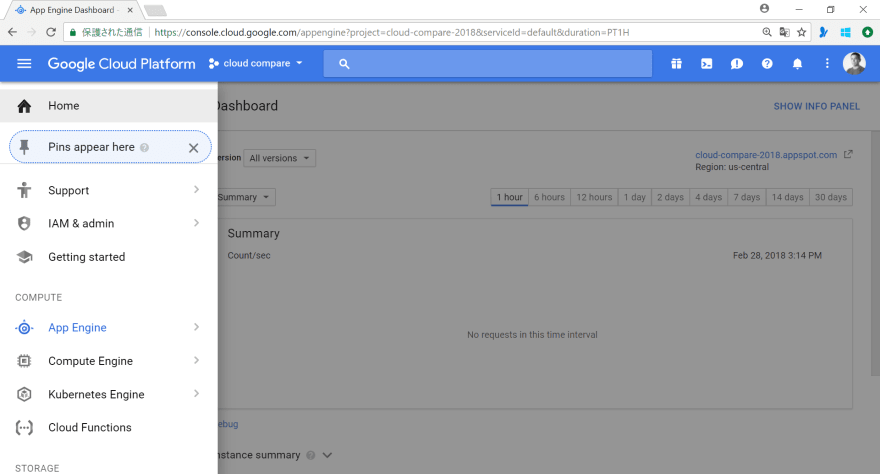Click the IAM & admin shield icon
880x474 pixels.
(x=24, y=223)
